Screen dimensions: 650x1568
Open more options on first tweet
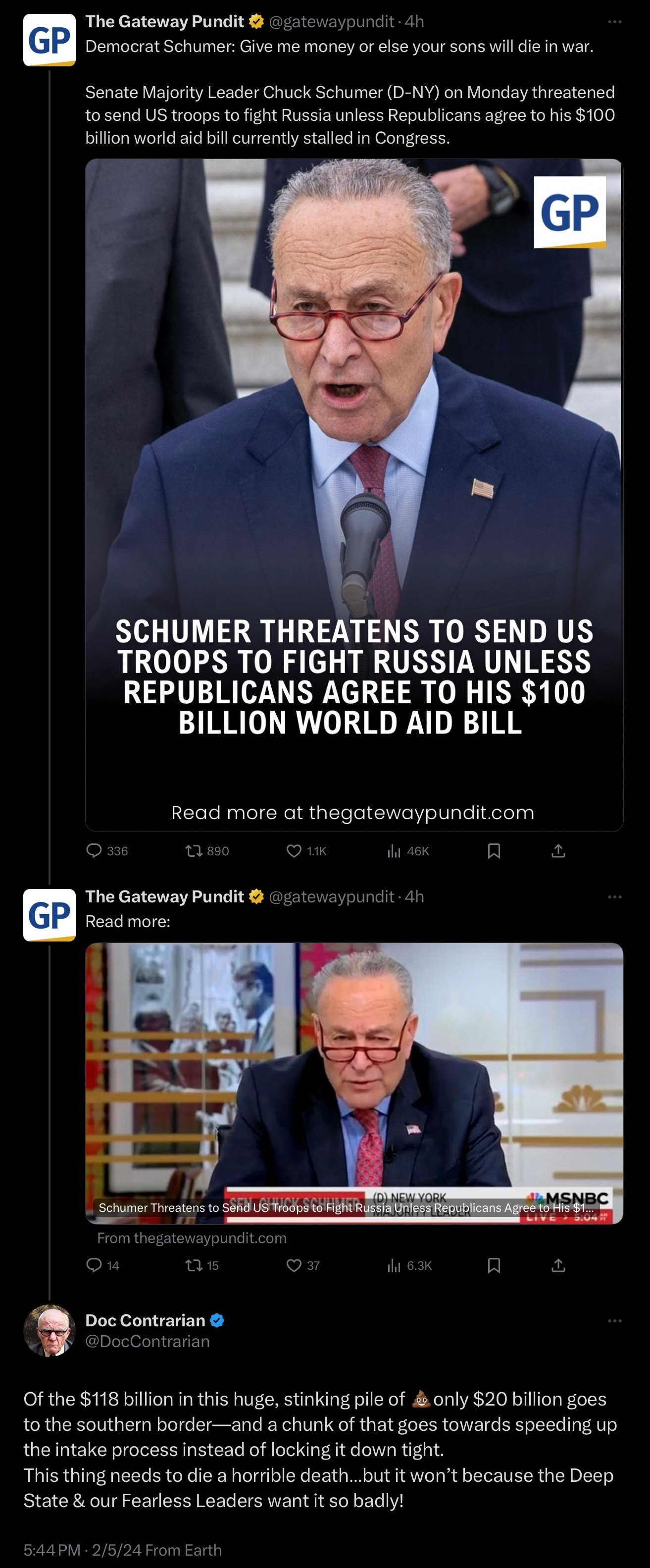tap(615, 22)
